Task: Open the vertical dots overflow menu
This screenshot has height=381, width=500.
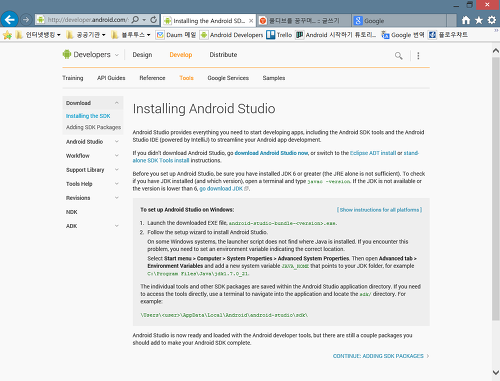Action: [418, 56]
